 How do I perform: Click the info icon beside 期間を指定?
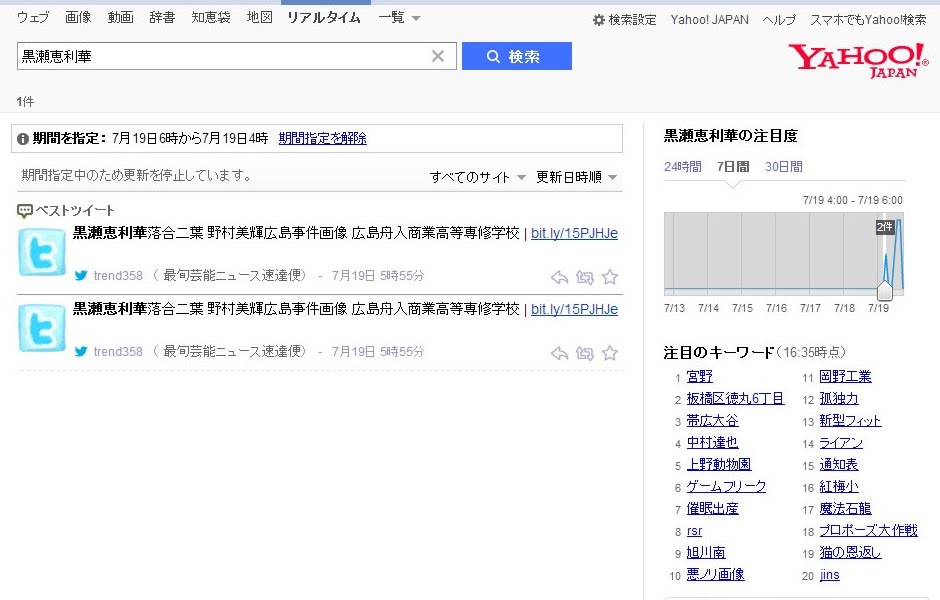(x=23, y=139)
